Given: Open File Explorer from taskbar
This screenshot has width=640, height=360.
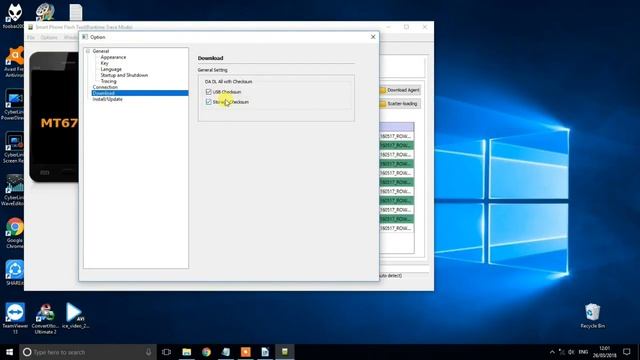Looking at the screenshot, I should [187, 352].
